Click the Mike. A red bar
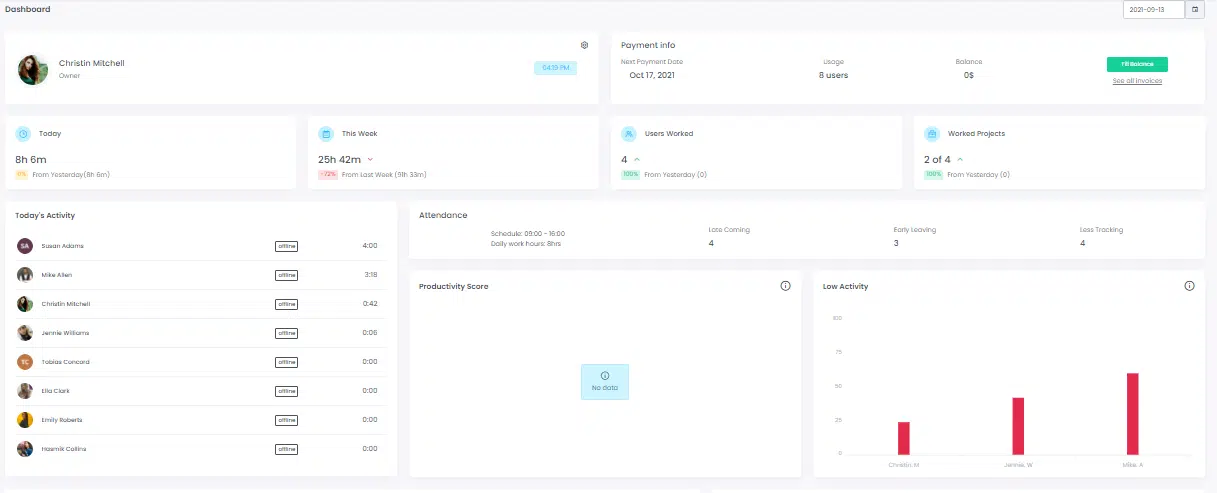 [1133, 413]
